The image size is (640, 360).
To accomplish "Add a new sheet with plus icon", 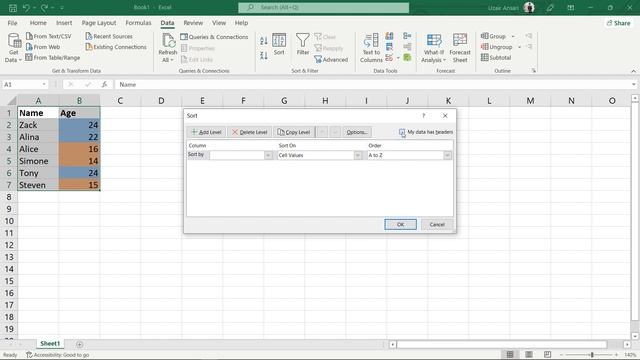I will point(80,344).
